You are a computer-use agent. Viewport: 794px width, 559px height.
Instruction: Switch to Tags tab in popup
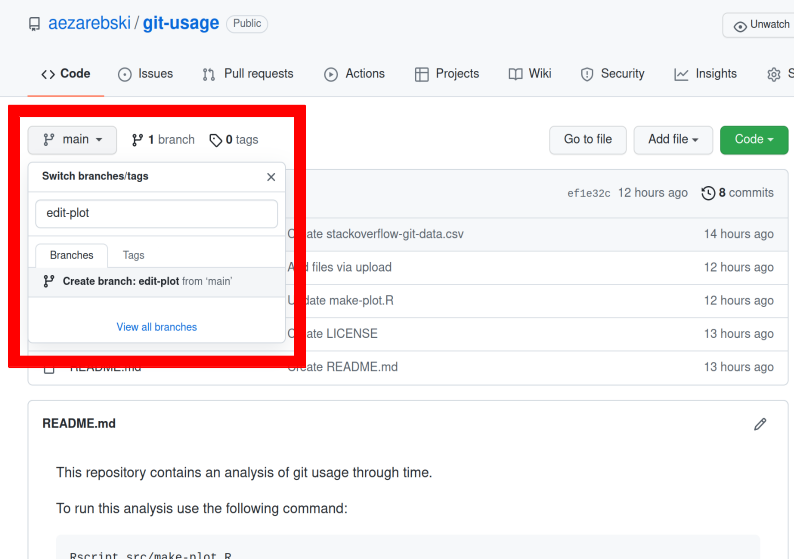click(134, 255)
